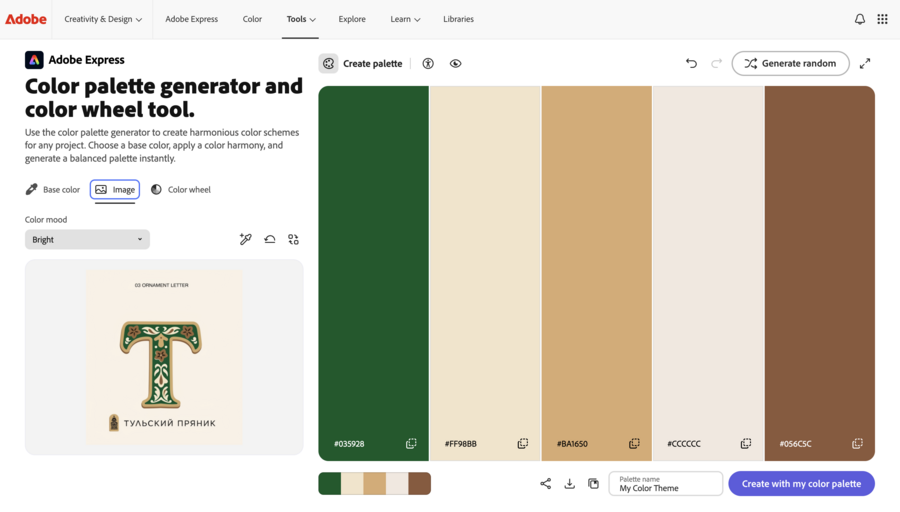Select the Image tab
900x512 pixels.
(x=115, y=189)
